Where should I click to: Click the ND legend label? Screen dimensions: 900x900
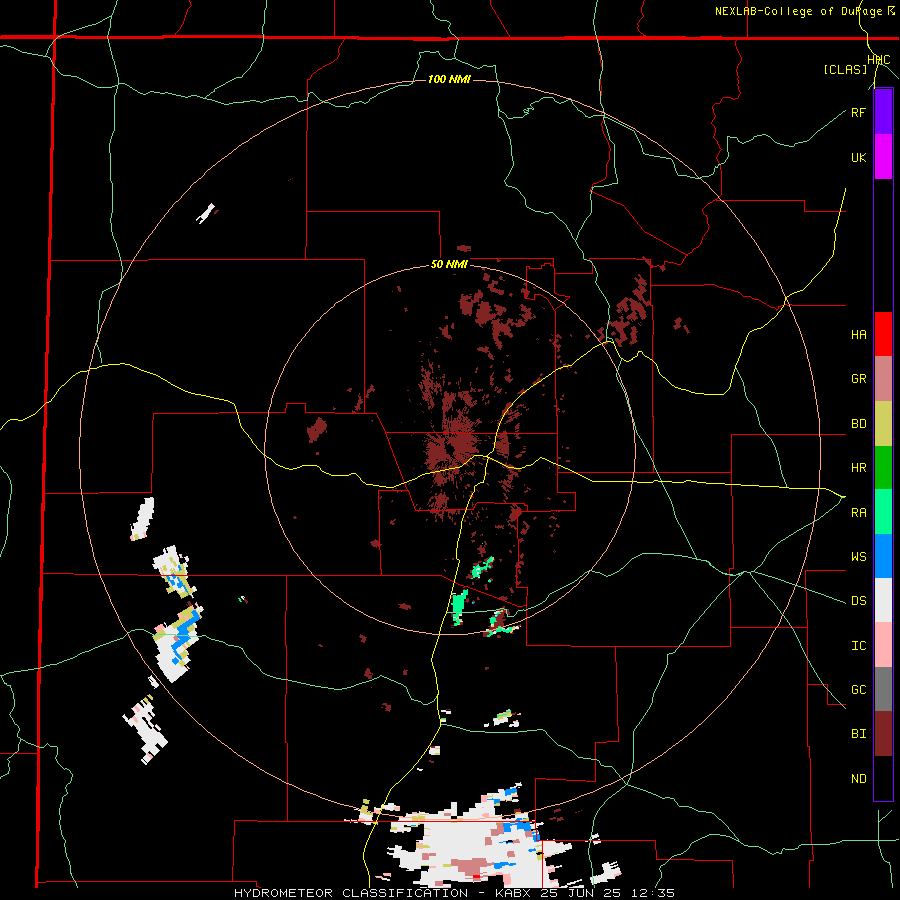tap(858, 779)
